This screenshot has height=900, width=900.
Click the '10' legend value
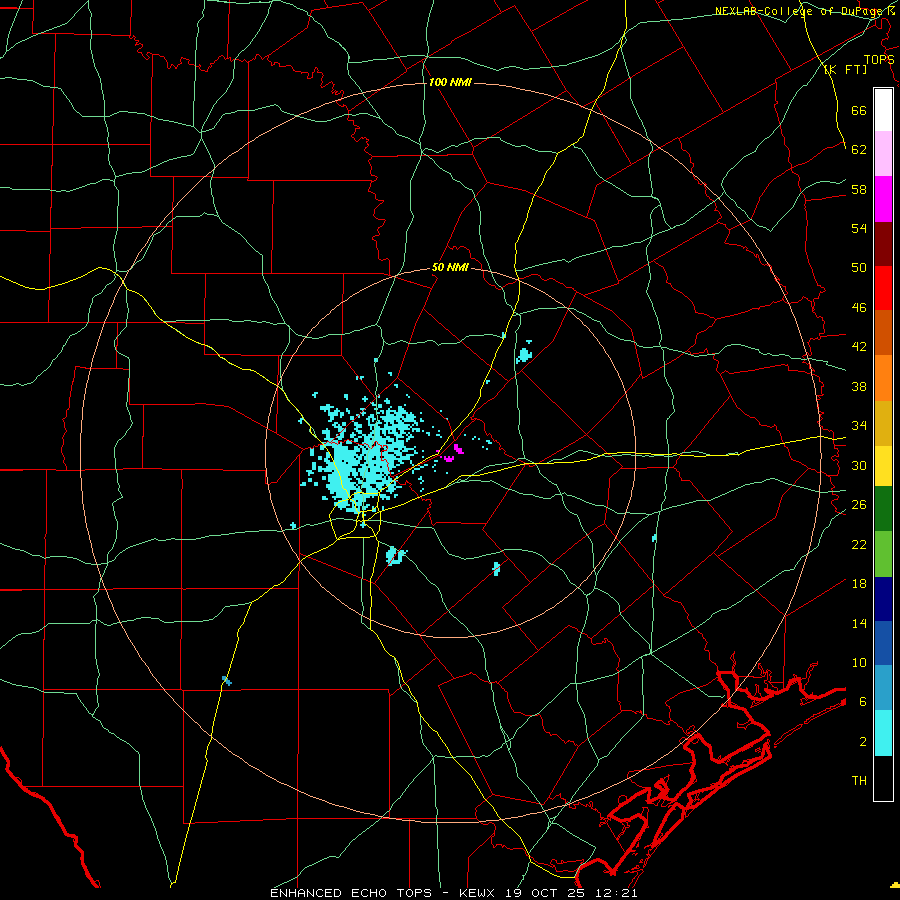859,662
